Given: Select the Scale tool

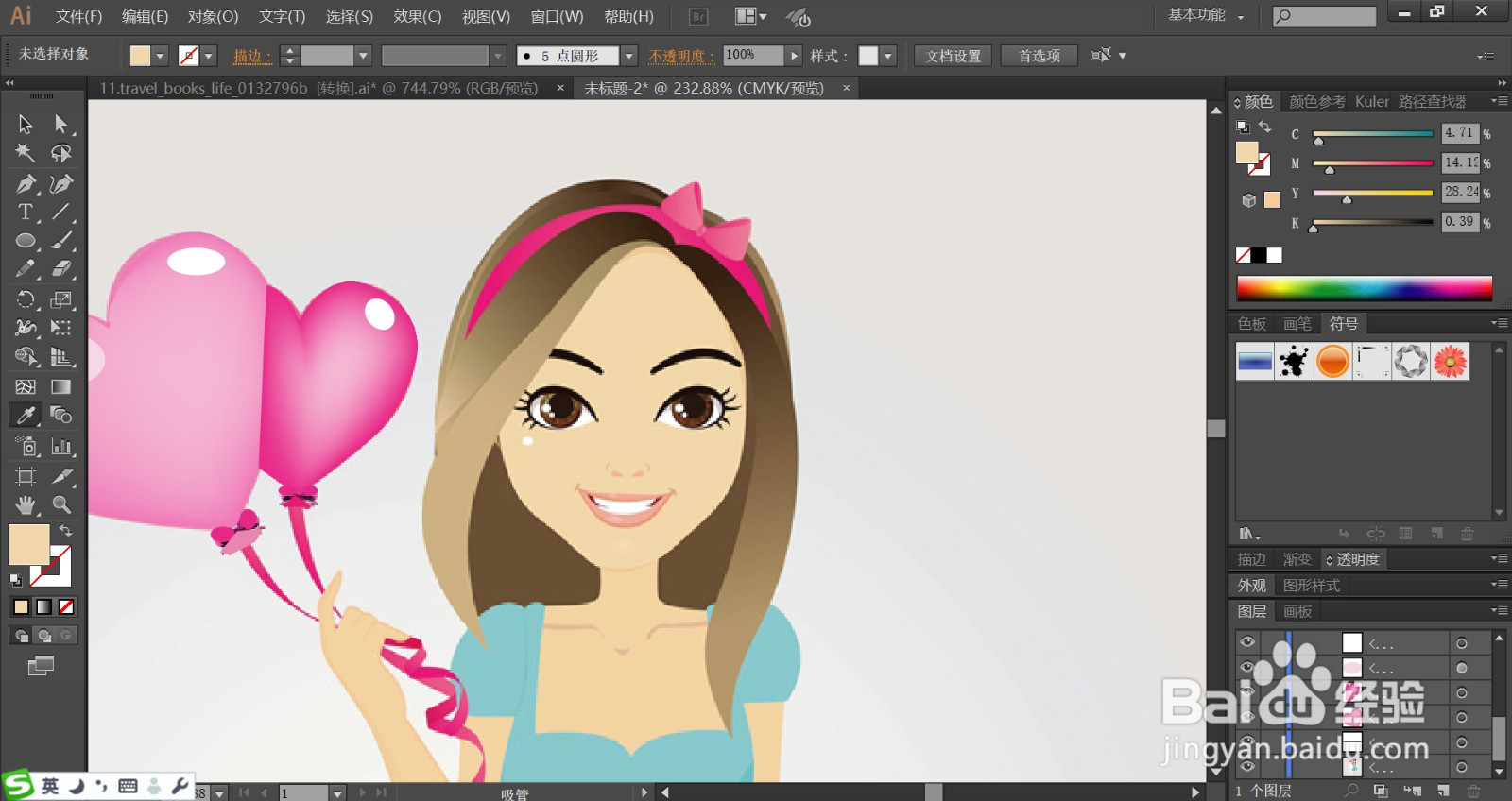Looking at the screenshot, I should [x=61, y=299].
